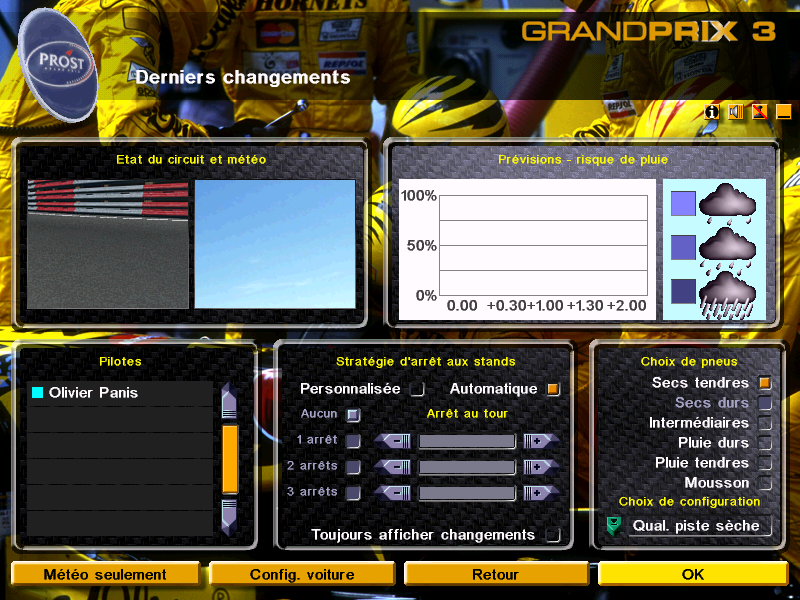Click the Automatique label
Viewport: 800px width, 600px height.
[x=493, y=389]
